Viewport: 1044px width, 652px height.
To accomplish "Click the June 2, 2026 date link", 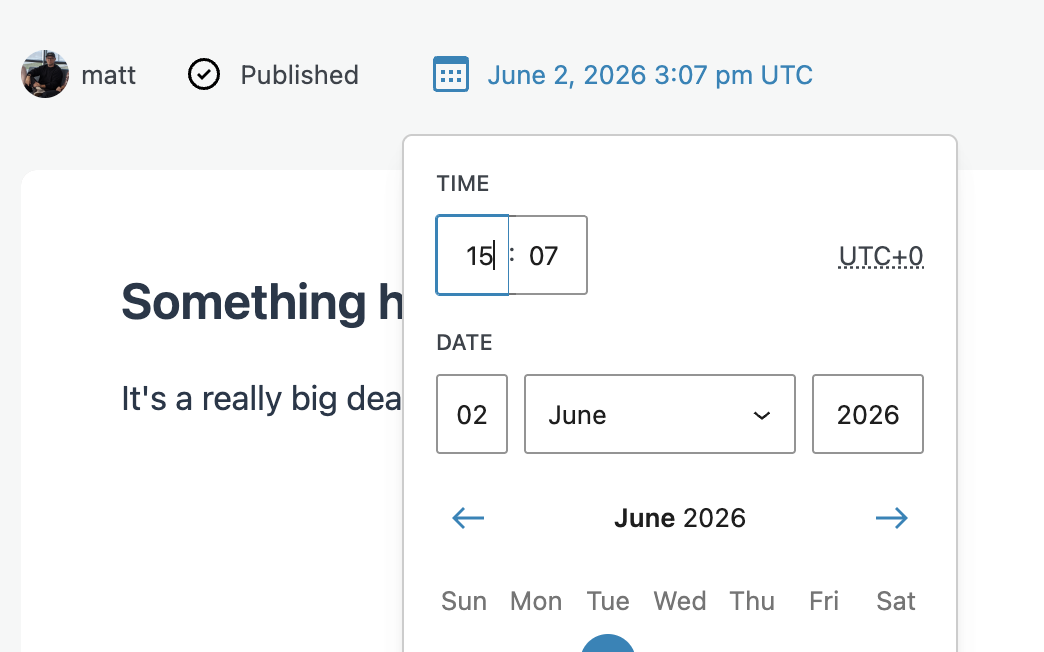I will click(x=650, y=75).
